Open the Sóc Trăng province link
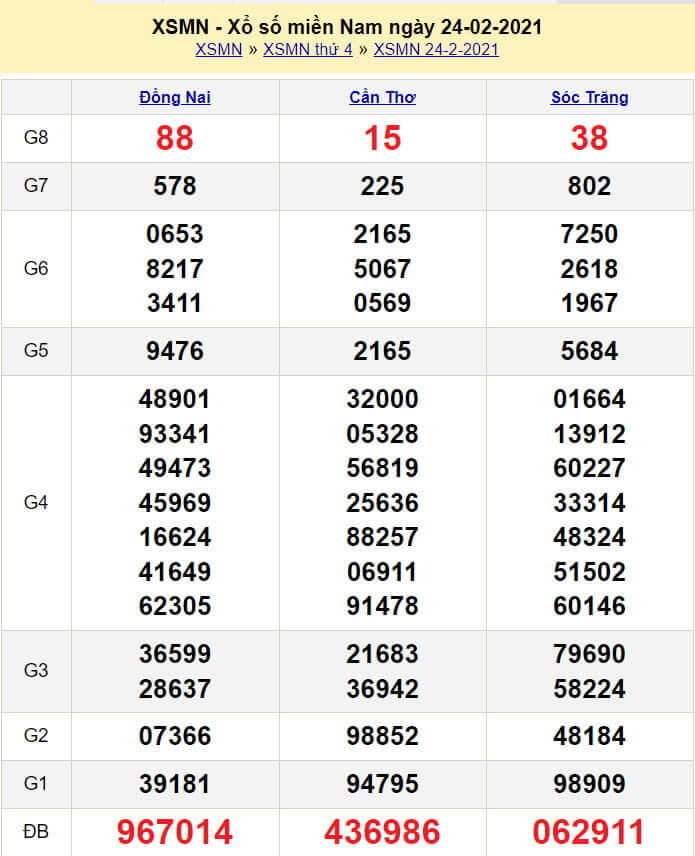The image size is (695, 856). click(x=590, y=97)
